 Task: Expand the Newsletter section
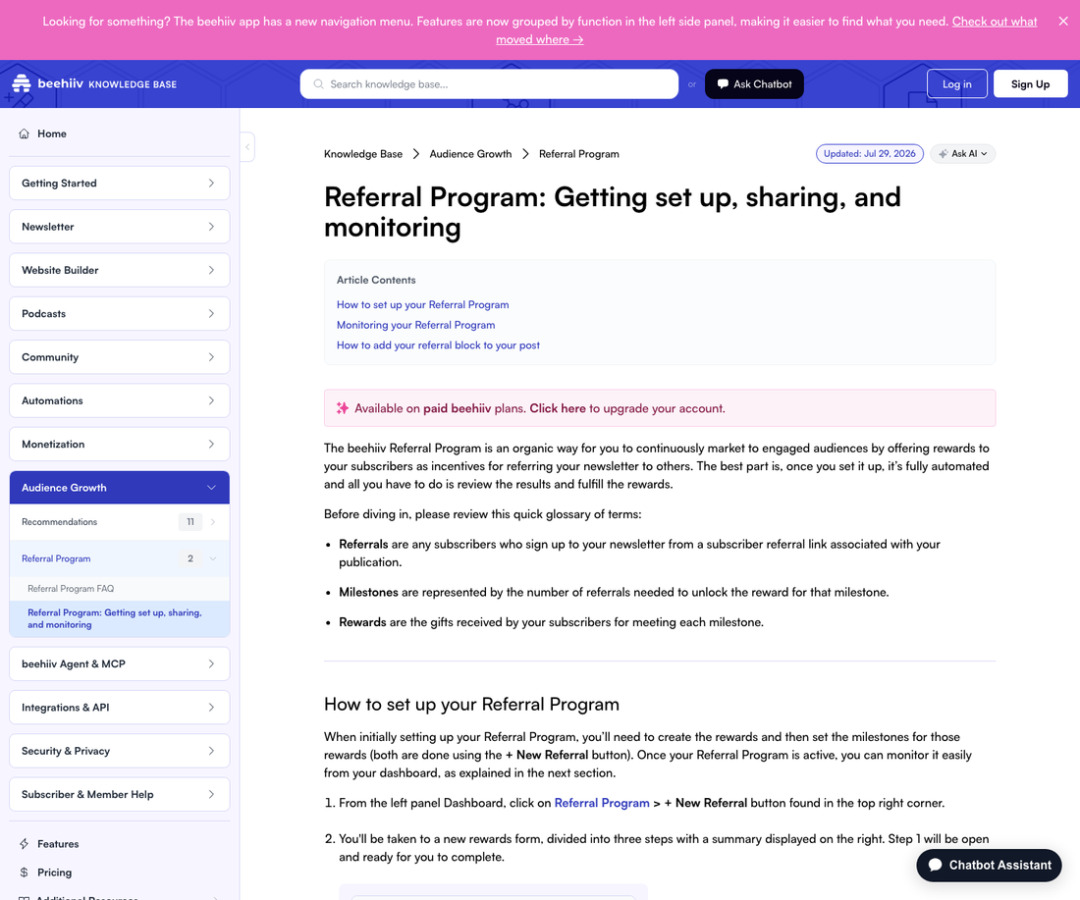119,227
